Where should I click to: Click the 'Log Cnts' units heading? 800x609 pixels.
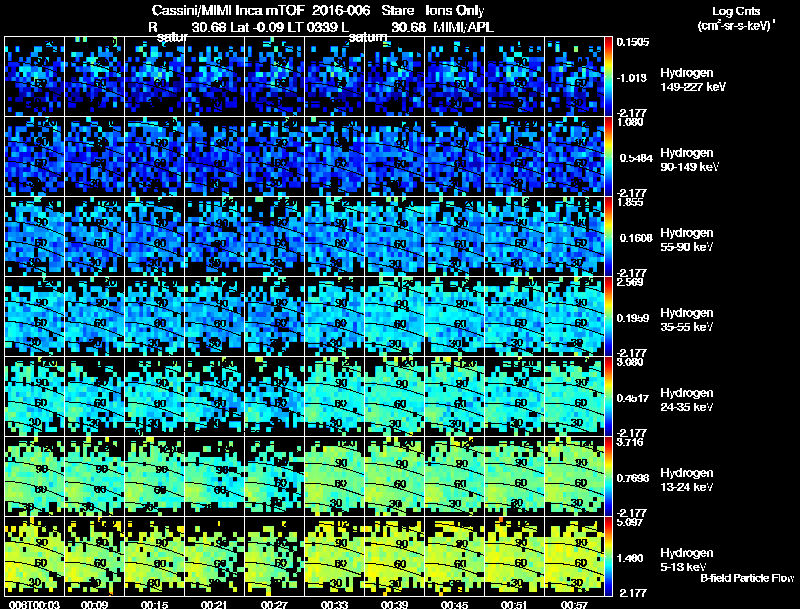pos(736,11)
